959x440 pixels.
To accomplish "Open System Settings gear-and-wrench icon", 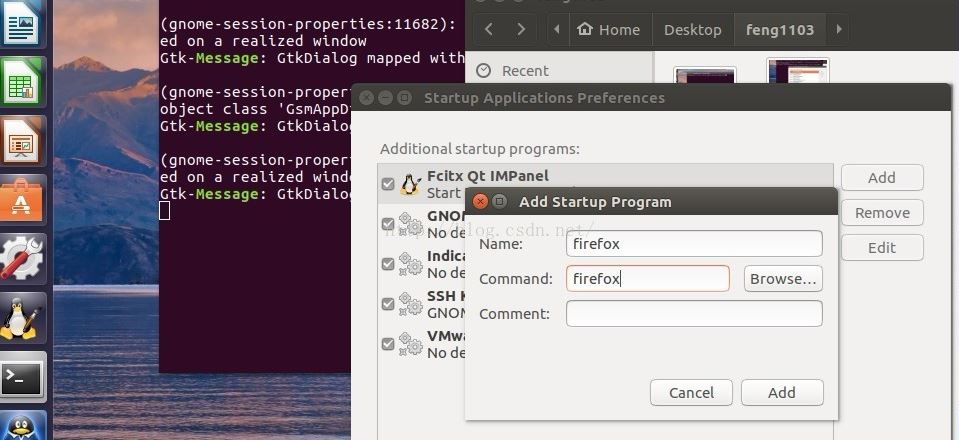I will tap(23, 258).
